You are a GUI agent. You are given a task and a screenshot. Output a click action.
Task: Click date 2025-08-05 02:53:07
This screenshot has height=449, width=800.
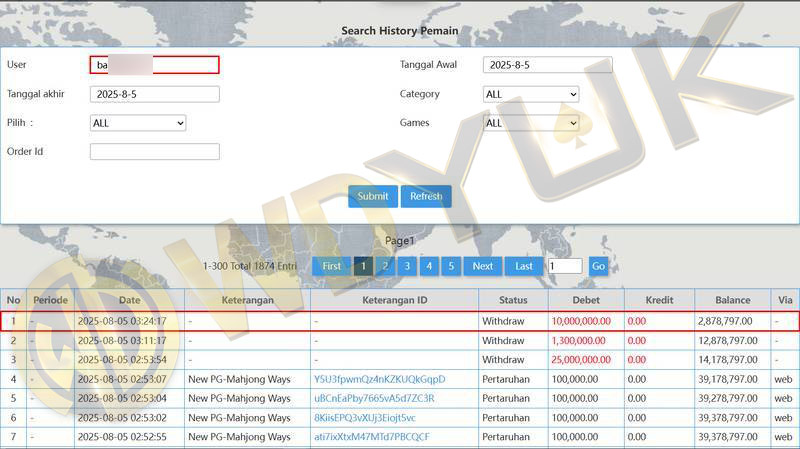[122, 380]
